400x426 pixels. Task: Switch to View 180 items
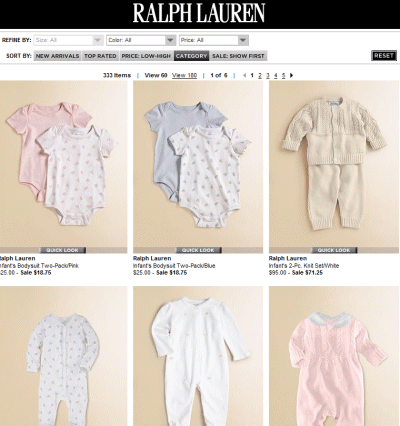pyautogui.click(x=184, y=75)
